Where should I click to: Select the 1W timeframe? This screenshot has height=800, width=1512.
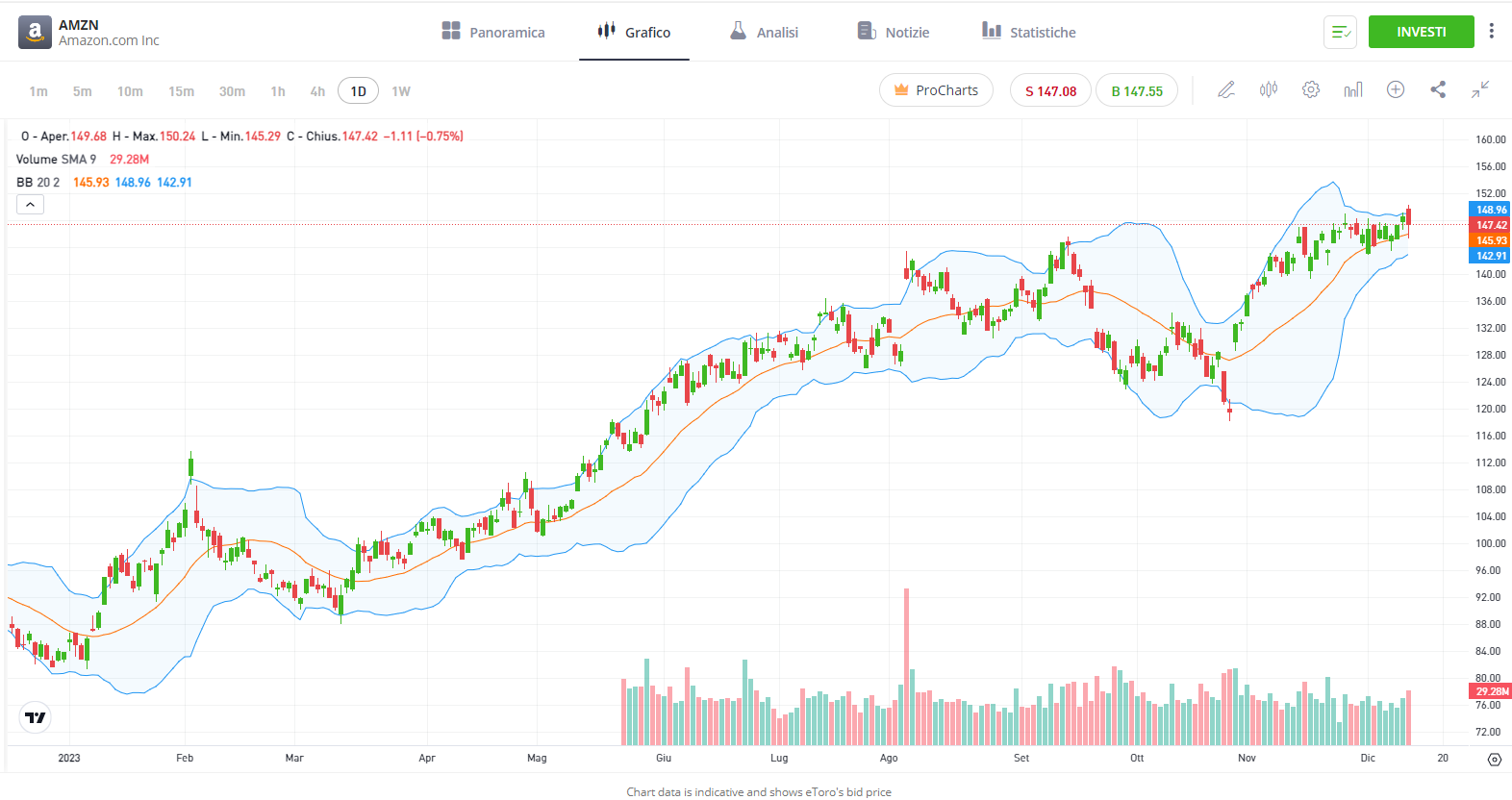pos(401,91)
